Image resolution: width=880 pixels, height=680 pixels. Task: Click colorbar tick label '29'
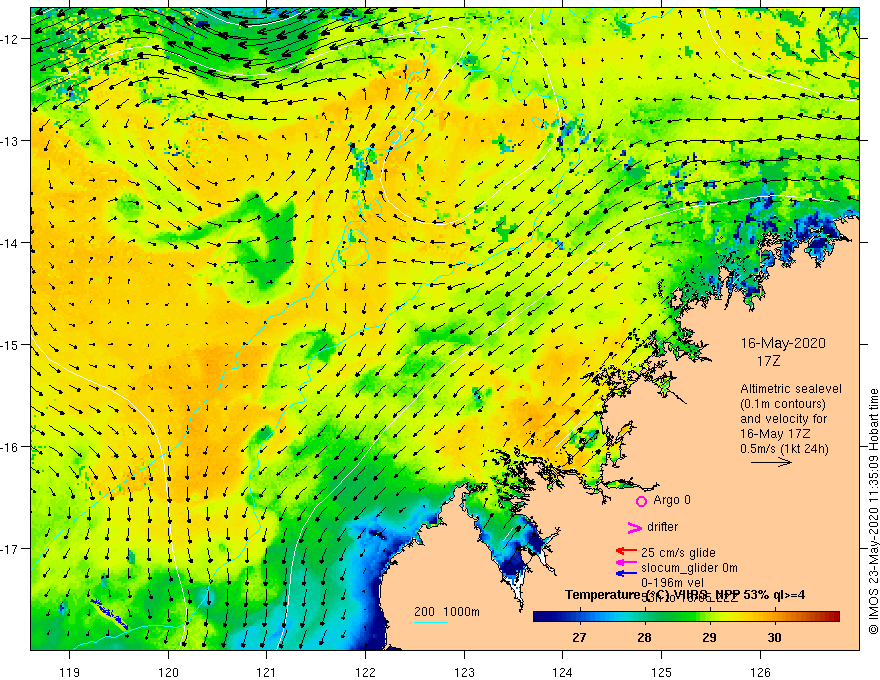709,637
